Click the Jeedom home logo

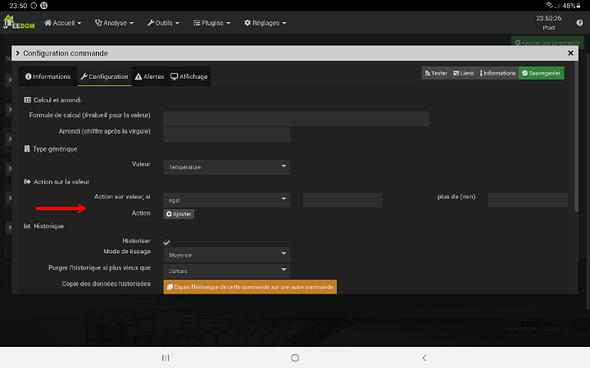(x=19, y=22)
